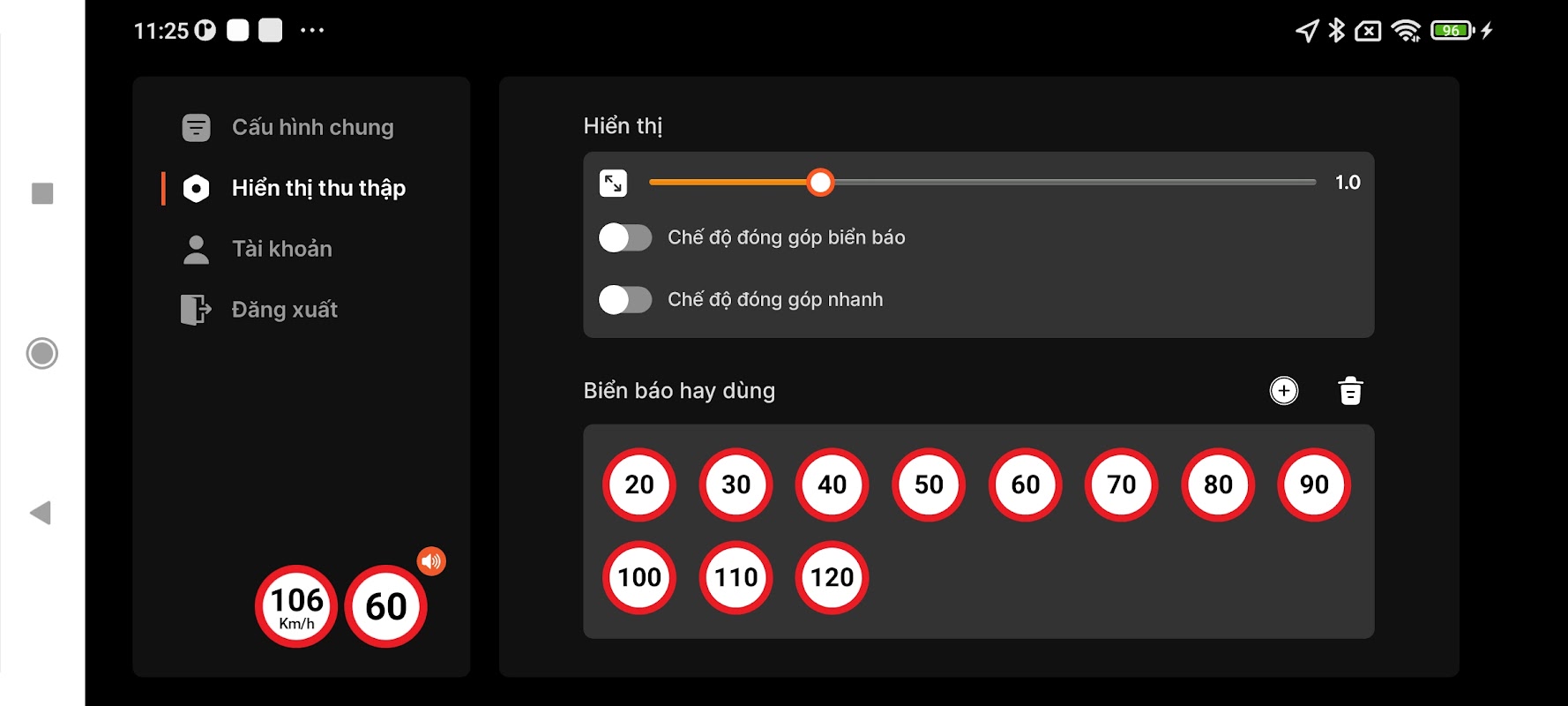
Task: Tap the Android home circle button
Action: 41,353
